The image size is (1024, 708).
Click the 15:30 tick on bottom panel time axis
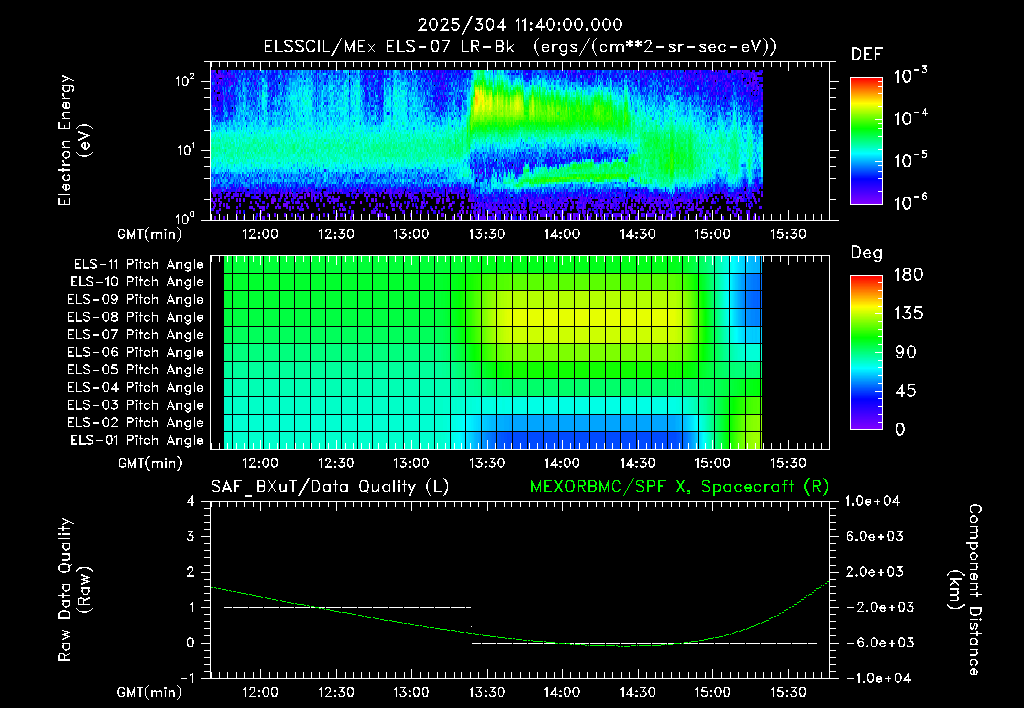[x=788, y=692]
